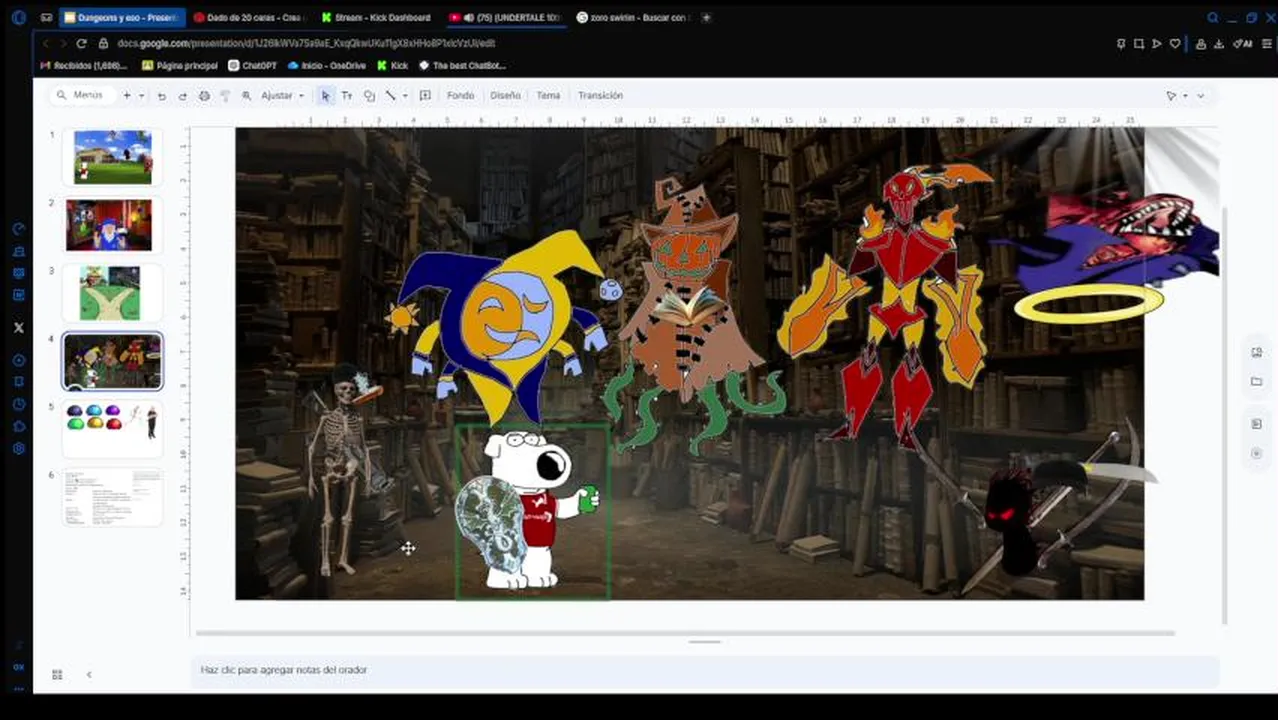Open the Ajustar zoom dropdown
Viewport: 1278px width, 720px height.
282,96
